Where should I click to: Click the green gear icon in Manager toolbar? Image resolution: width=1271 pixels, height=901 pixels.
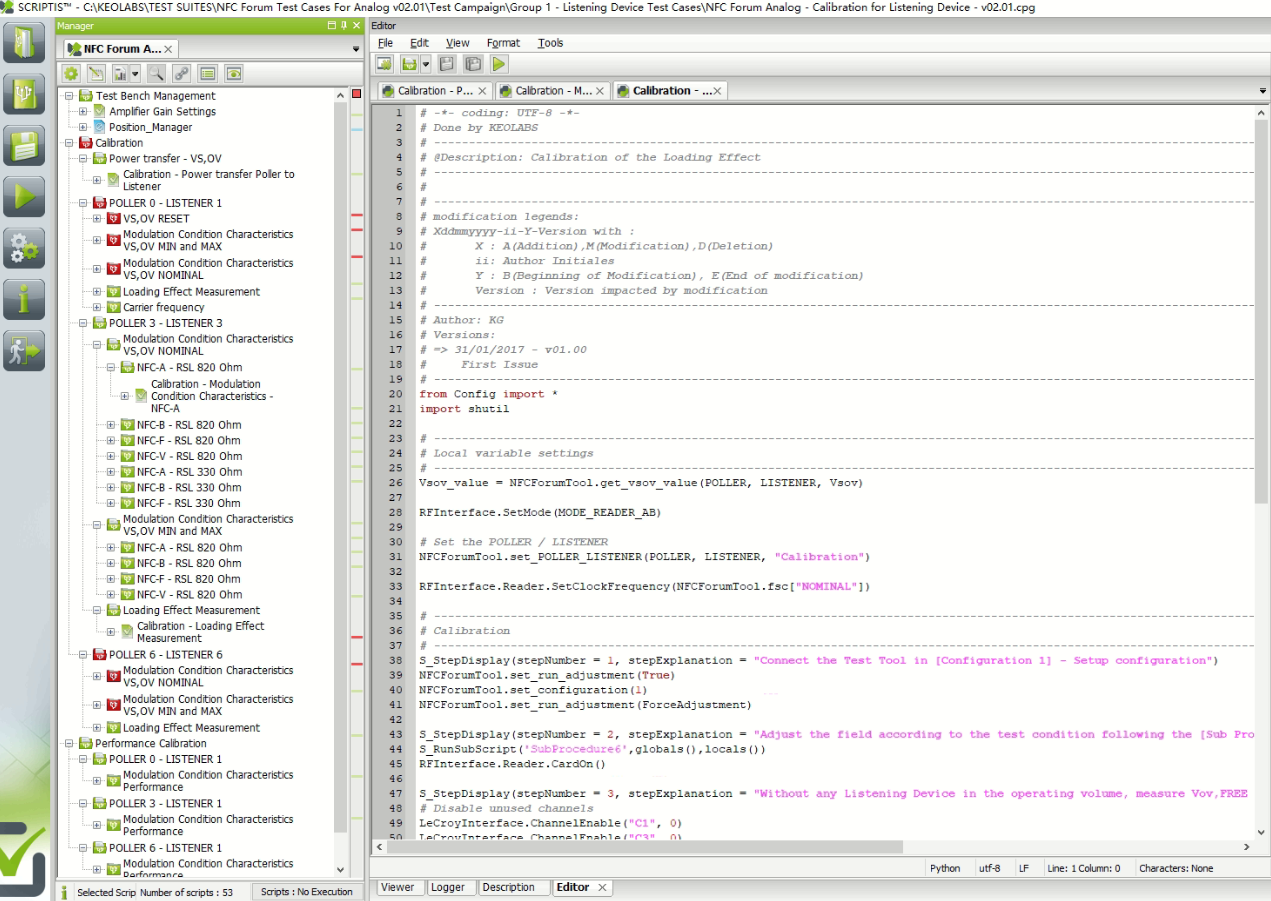[71, 73]
